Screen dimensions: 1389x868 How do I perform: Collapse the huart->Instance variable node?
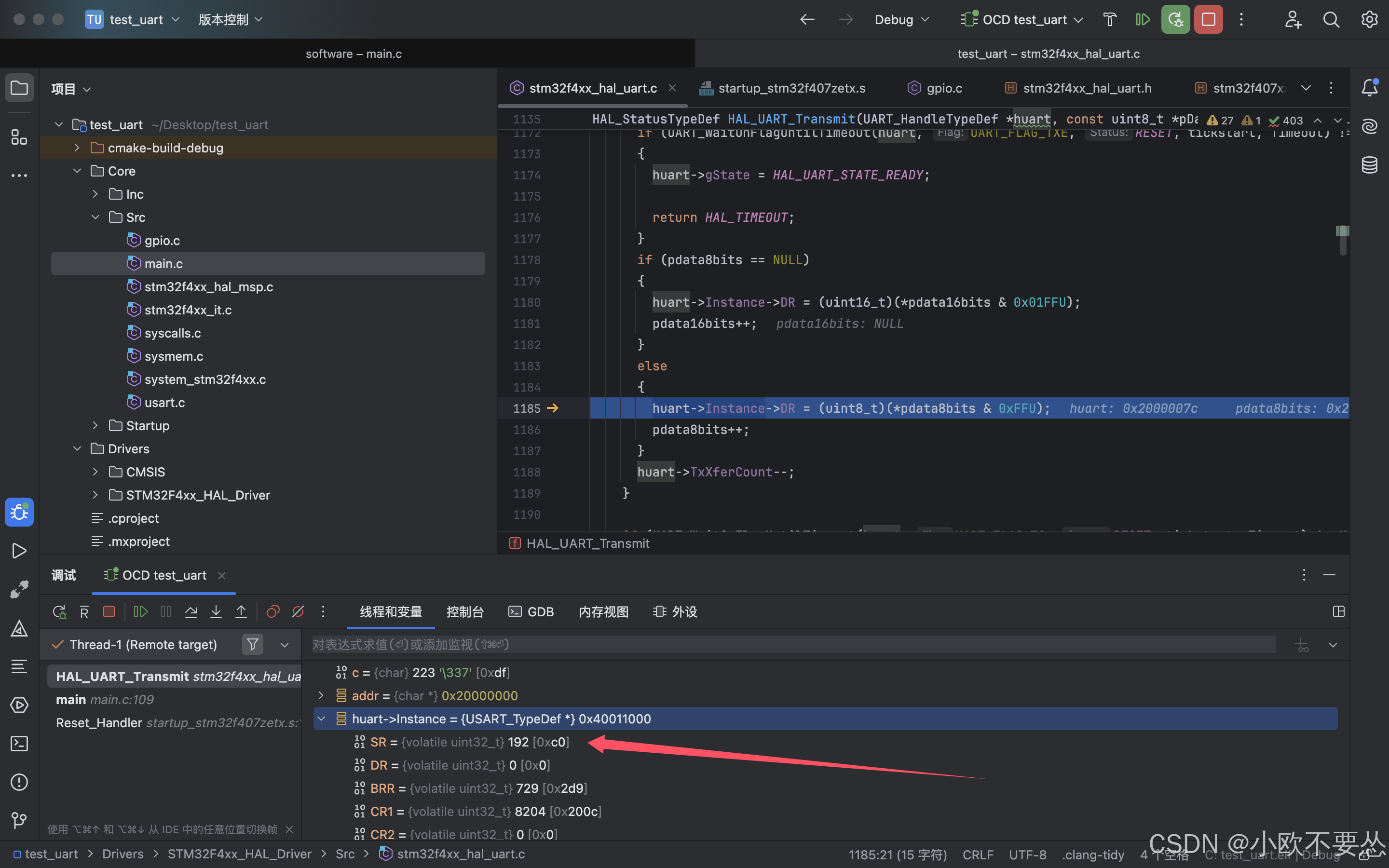(x=321, y=719)
